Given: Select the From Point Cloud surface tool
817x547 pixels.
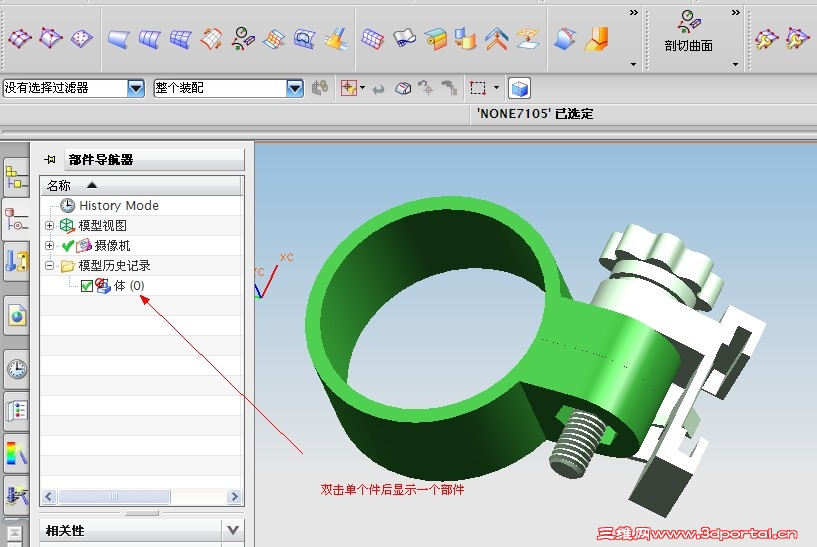Looking at the screenshot, I should 82,39.
